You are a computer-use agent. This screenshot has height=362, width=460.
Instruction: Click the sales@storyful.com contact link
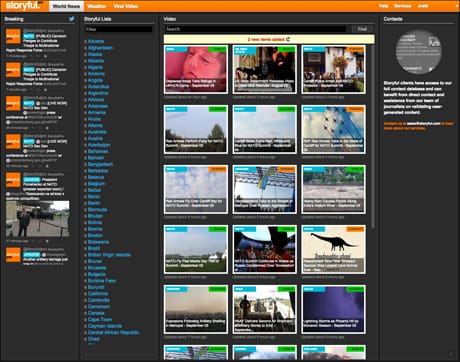423,123
